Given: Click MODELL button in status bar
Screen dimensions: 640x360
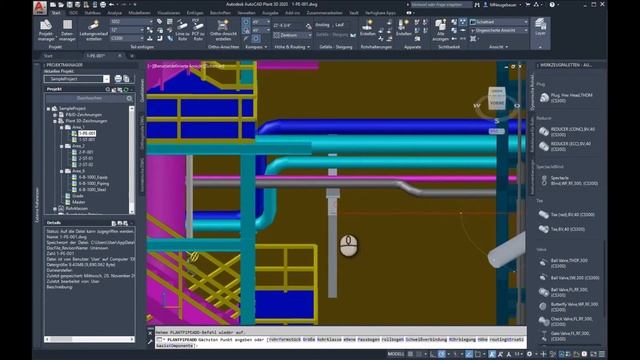Looking at the screenshot, I should (396, 354).
